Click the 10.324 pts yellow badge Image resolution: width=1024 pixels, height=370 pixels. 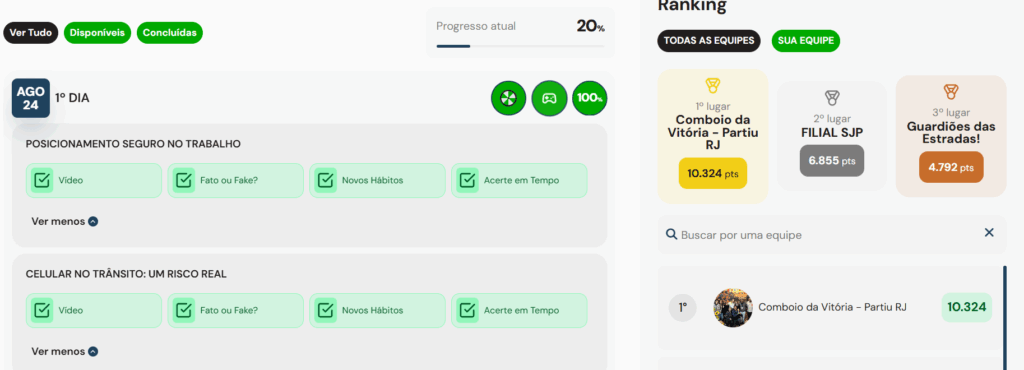click(x=712, y=173)
